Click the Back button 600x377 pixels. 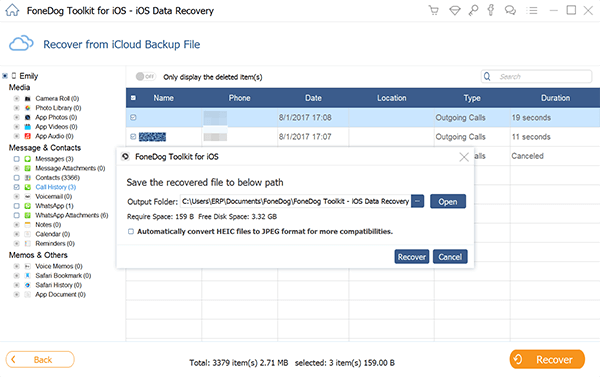click(x=40, y=360)
